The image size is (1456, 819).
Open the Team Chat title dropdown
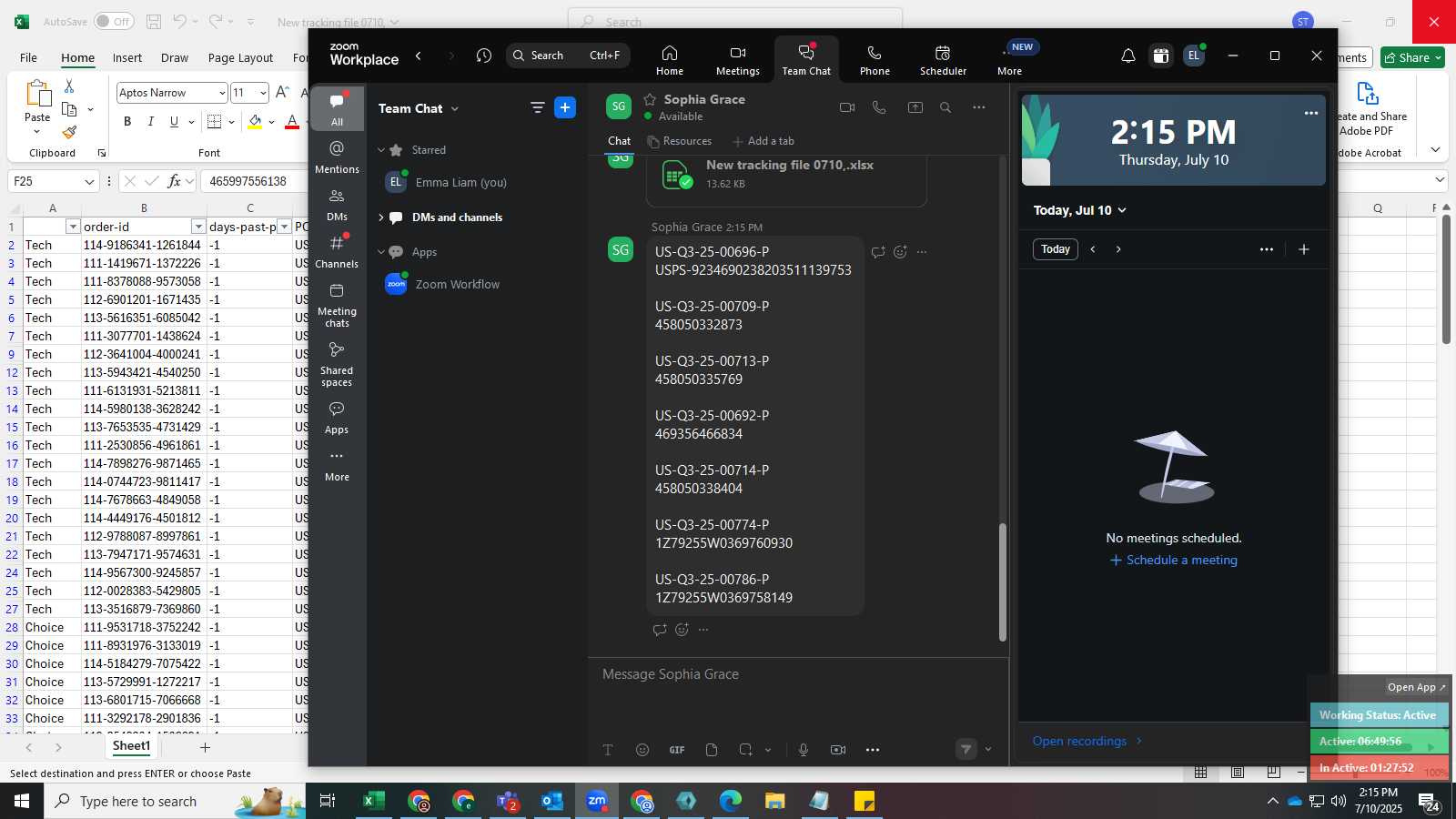[455, 109]
